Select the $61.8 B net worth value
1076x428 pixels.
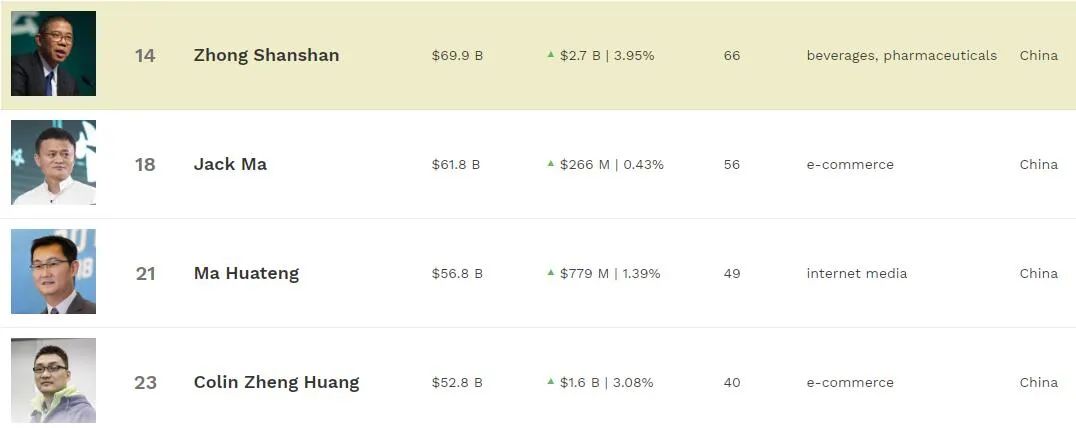tap(456, 165)
